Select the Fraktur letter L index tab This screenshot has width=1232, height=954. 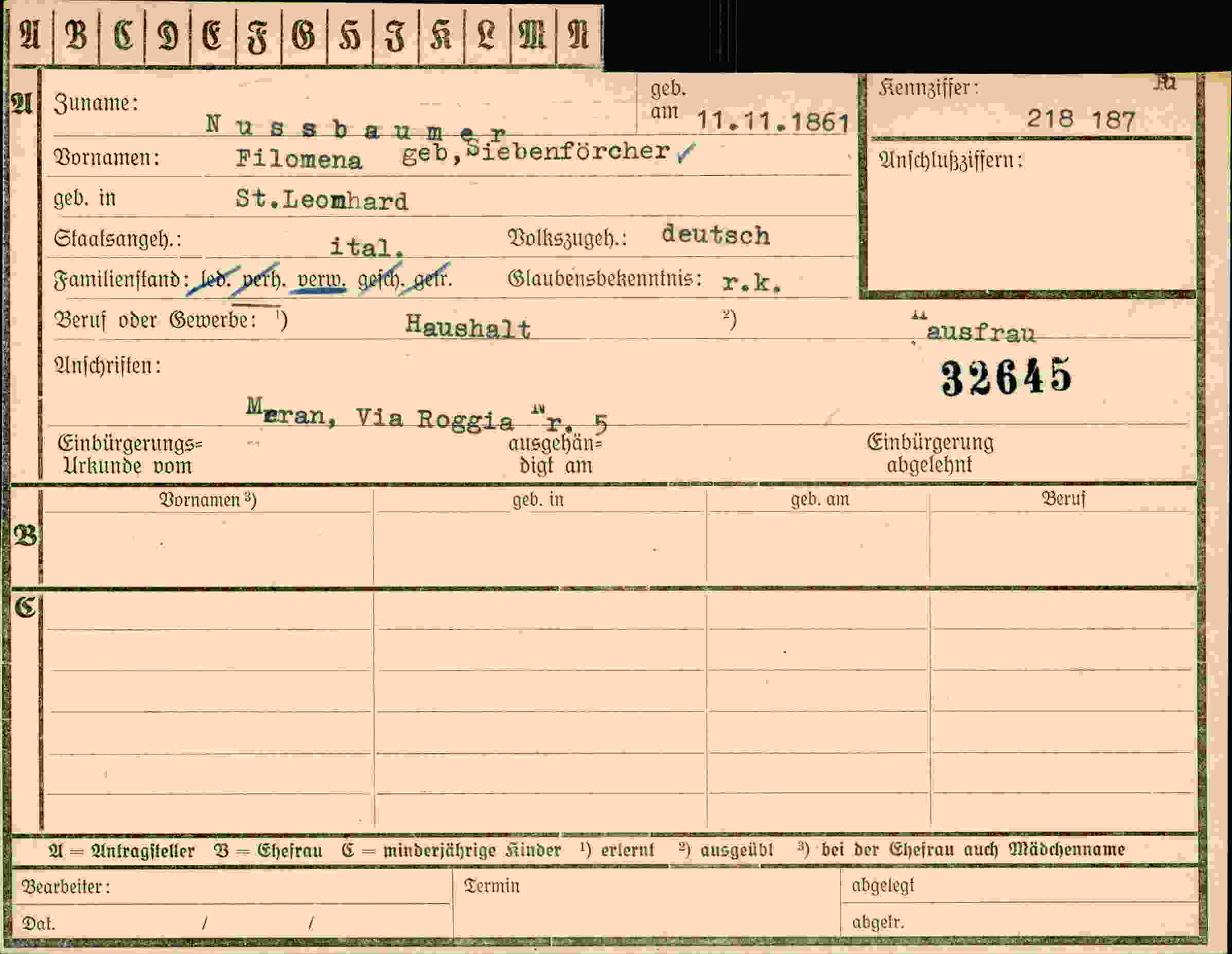tap(487, 36)
